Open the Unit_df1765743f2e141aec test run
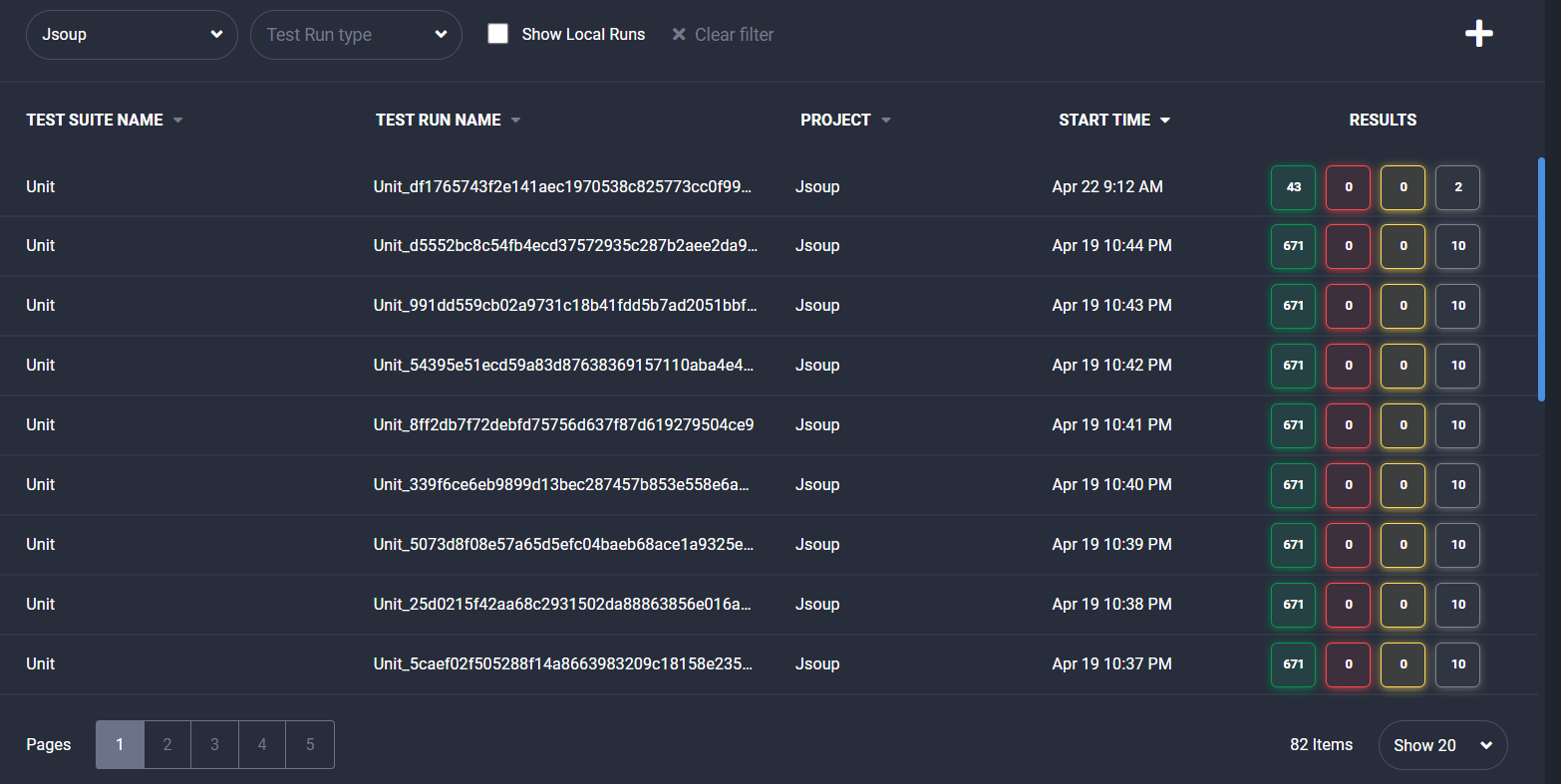Image resolution: width=1561 pixels, height=784 pixels. 563,186
